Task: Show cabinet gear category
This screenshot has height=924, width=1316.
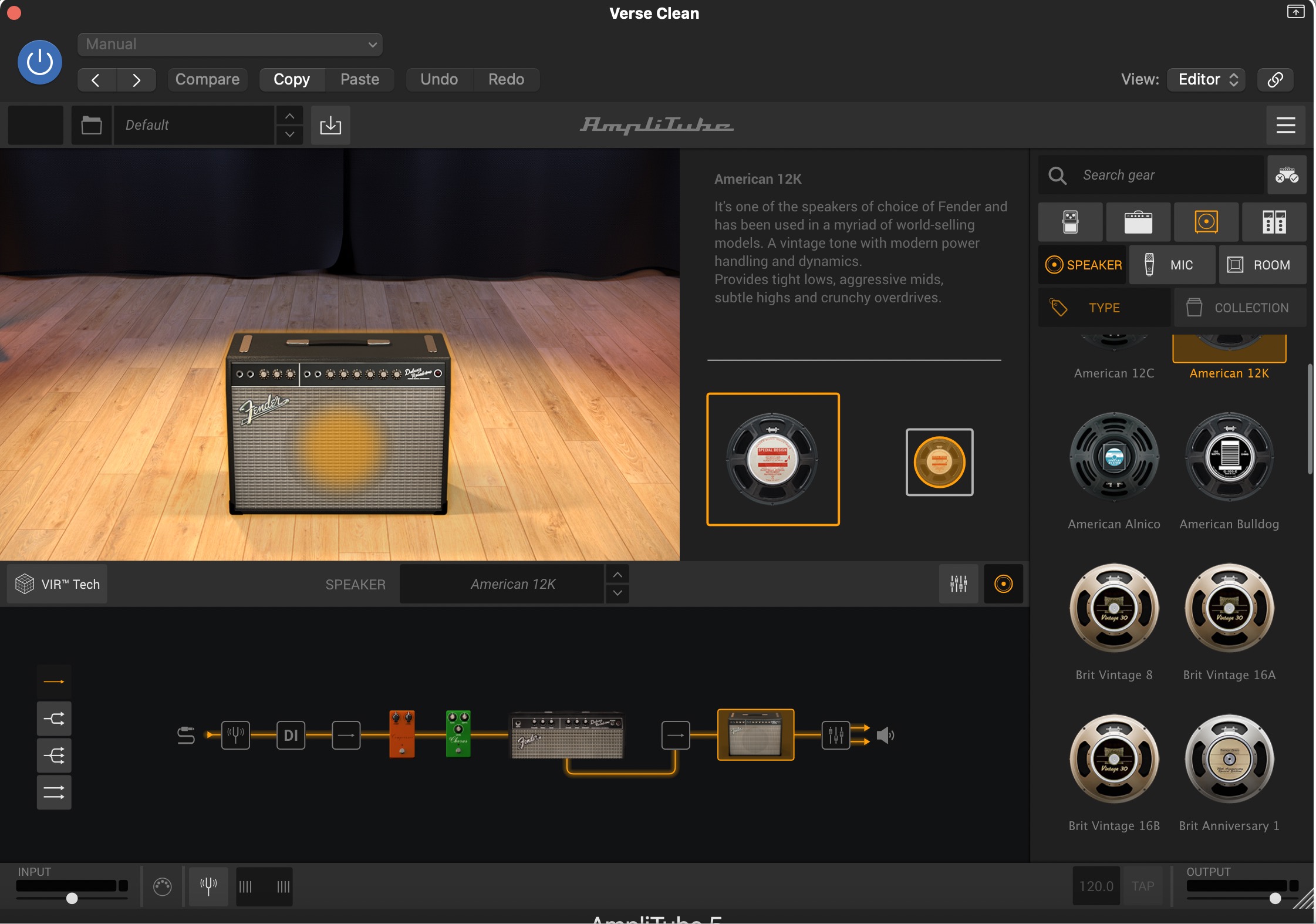Action: pos(1206,222)
